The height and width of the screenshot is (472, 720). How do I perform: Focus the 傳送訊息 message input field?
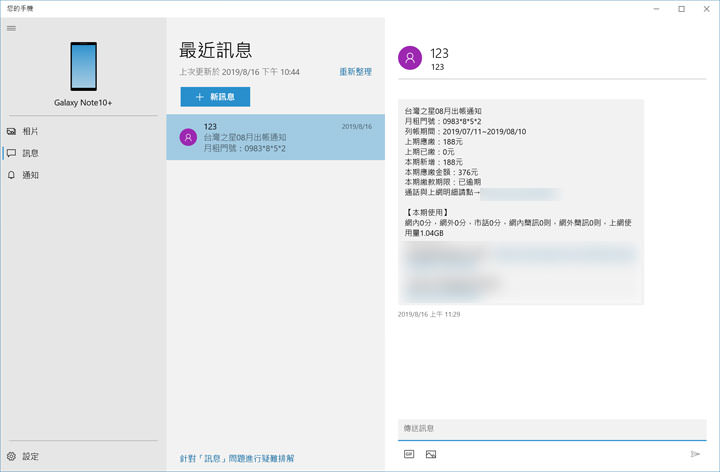pyautogui.click(x=552, y=429)
